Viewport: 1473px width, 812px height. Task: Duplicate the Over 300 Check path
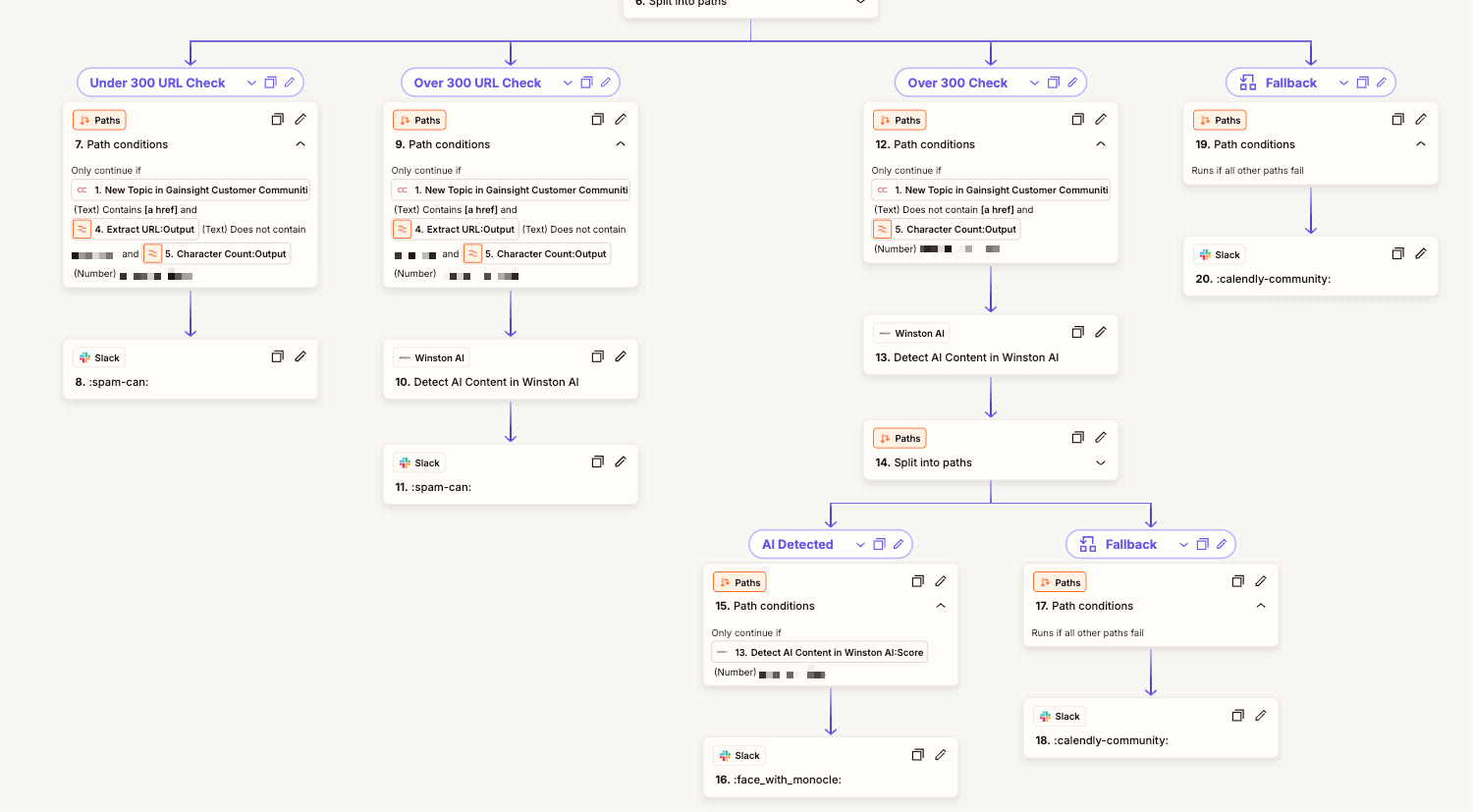click(x=1053, y=82)
